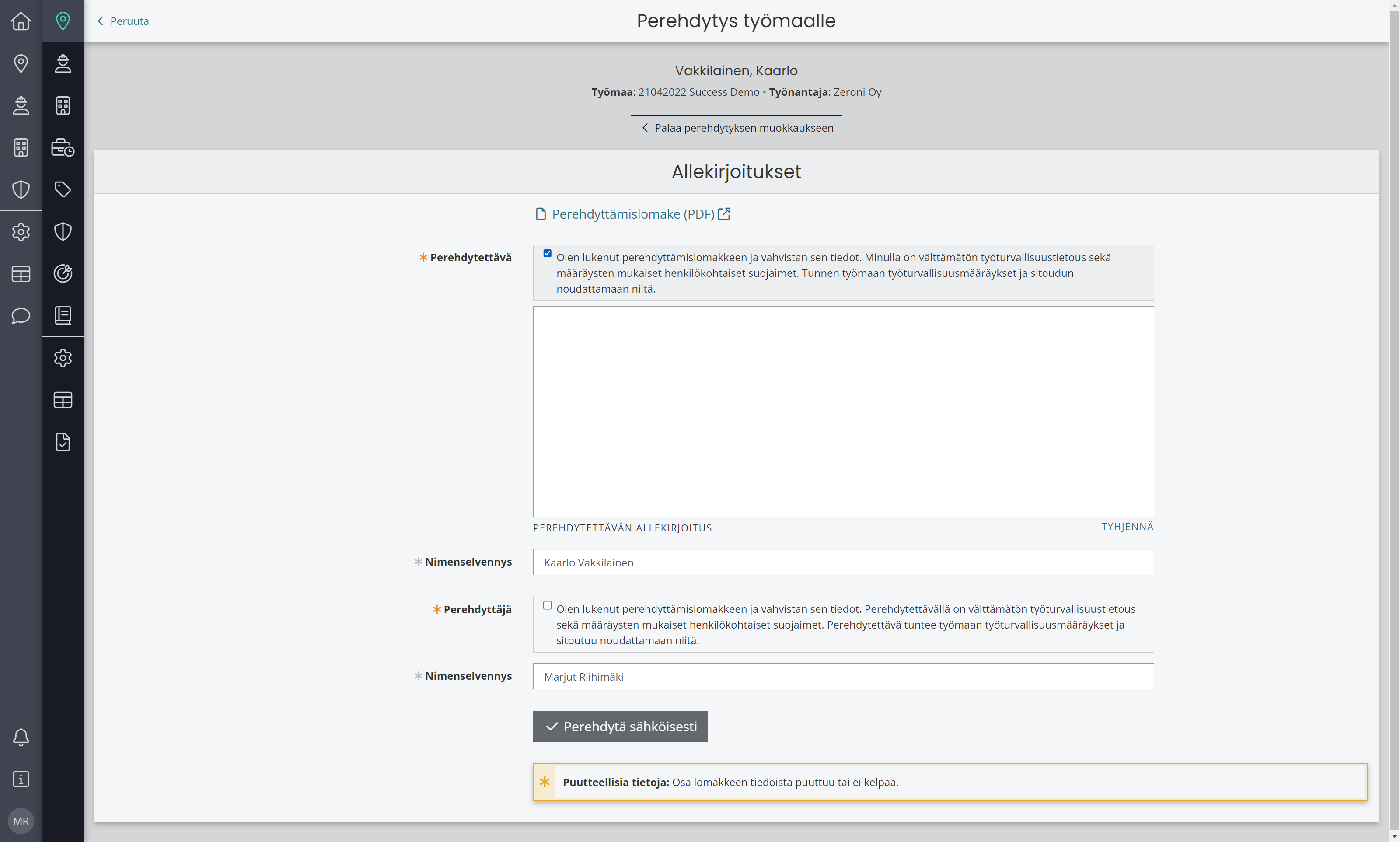
Task: Open the briefcase with clock icon
Action: click(63, 147)
